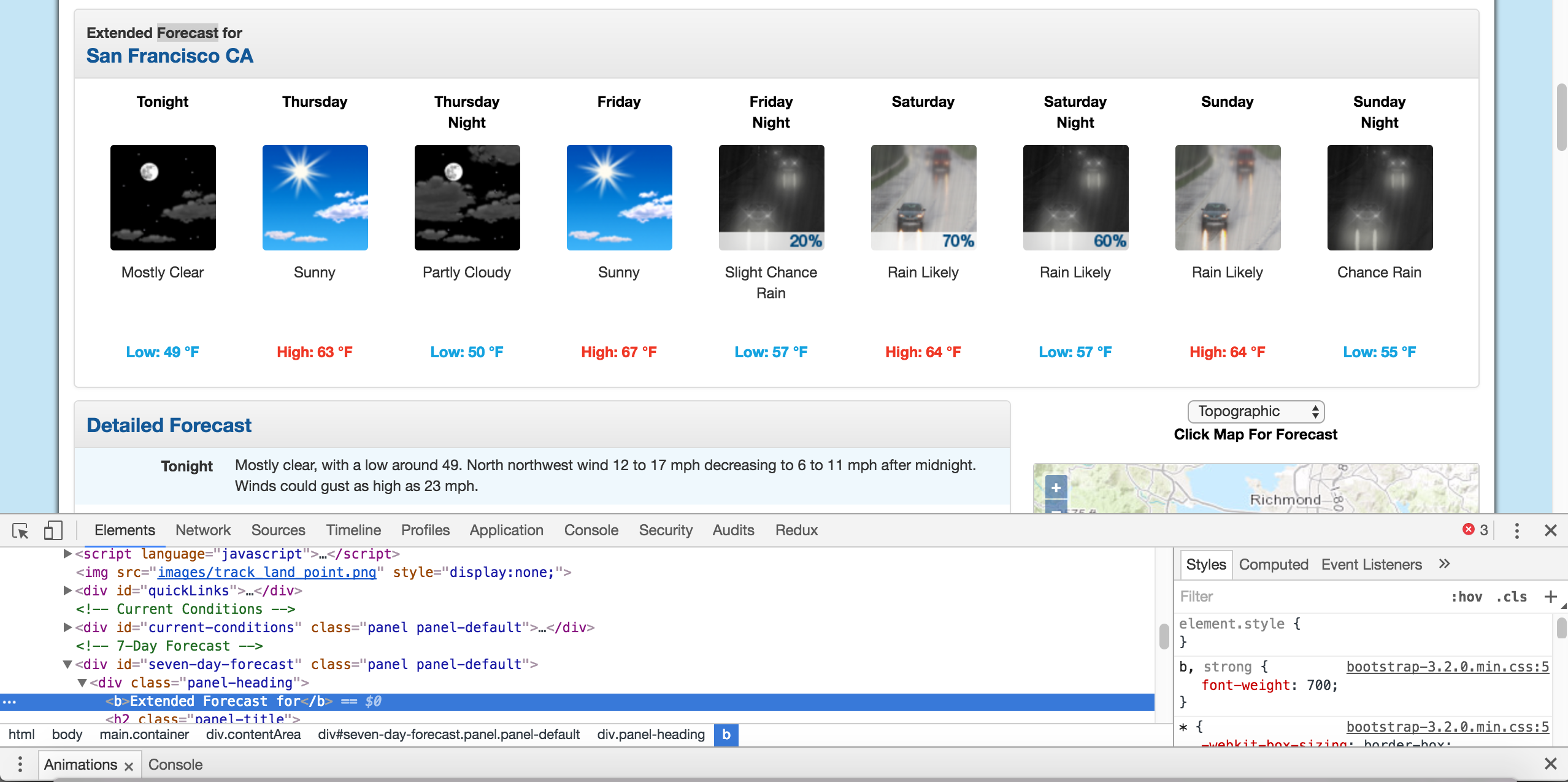The height and width of the screenshot is (782, 1568).
Task: Open the Computed styles tab
Action: (1273, 565)
